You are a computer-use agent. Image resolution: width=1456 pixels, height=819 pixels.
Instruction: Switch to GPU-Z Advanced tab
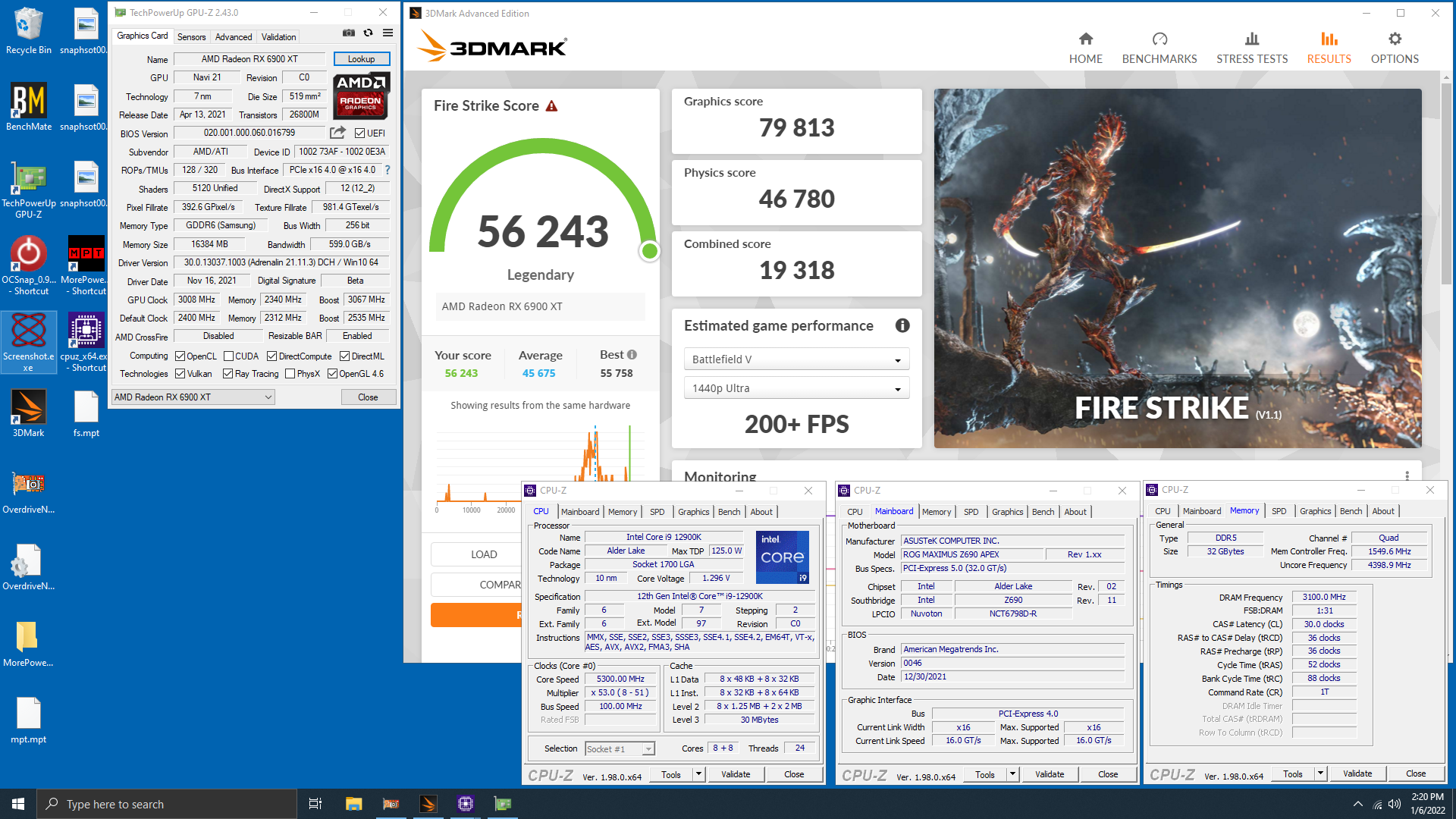[x=234, y=36]
